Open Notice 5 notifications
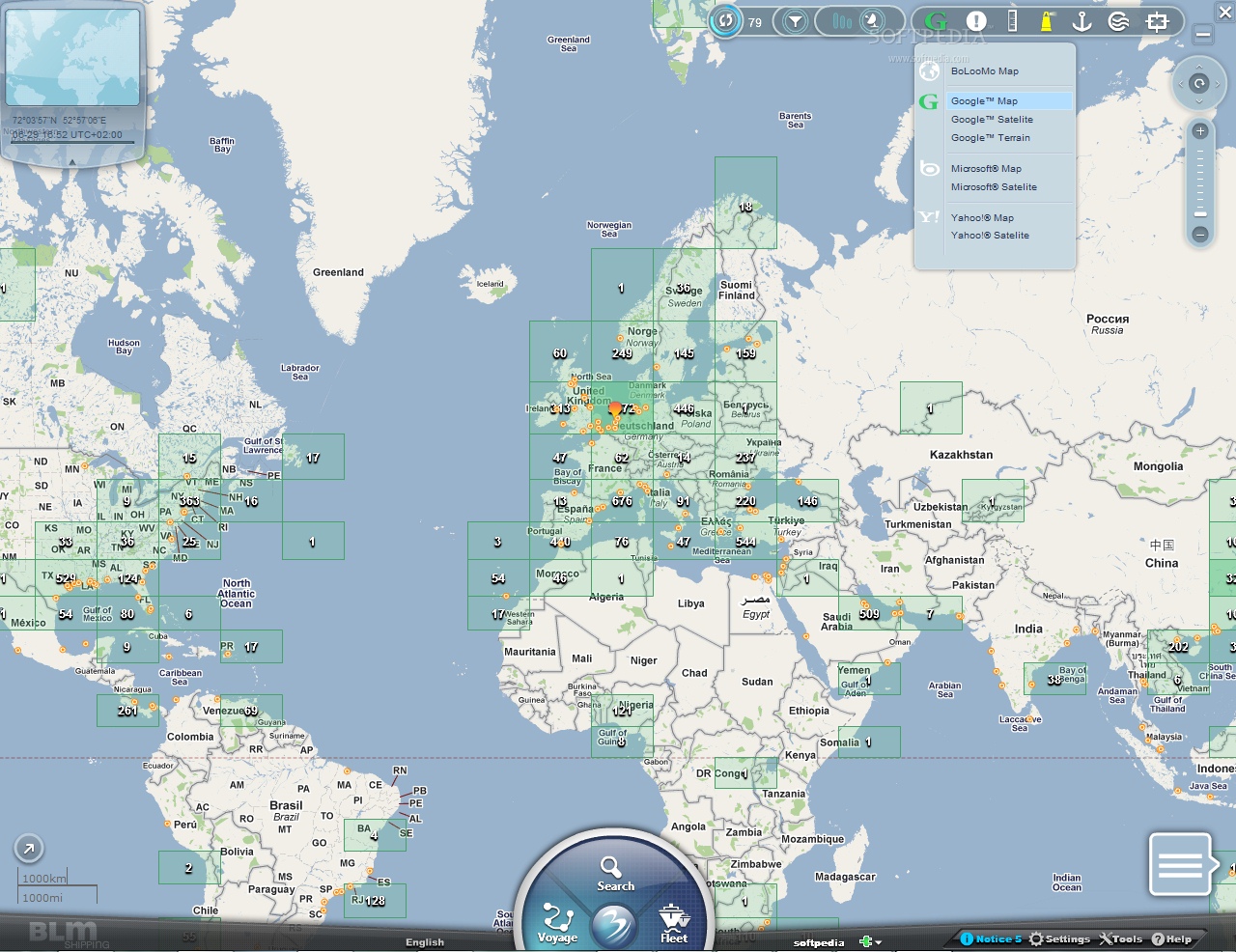The height and width of the screenshot is (952, 1236). [x=991, y=938]
